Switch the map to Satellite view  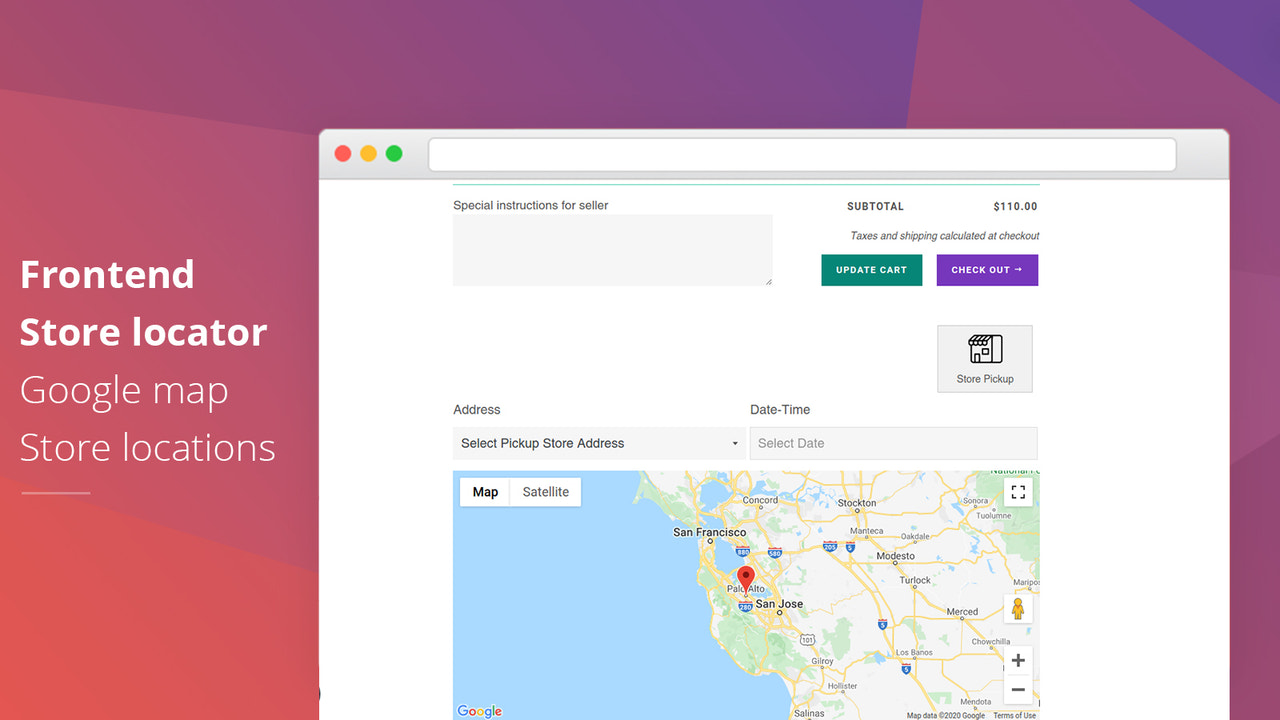545,491
